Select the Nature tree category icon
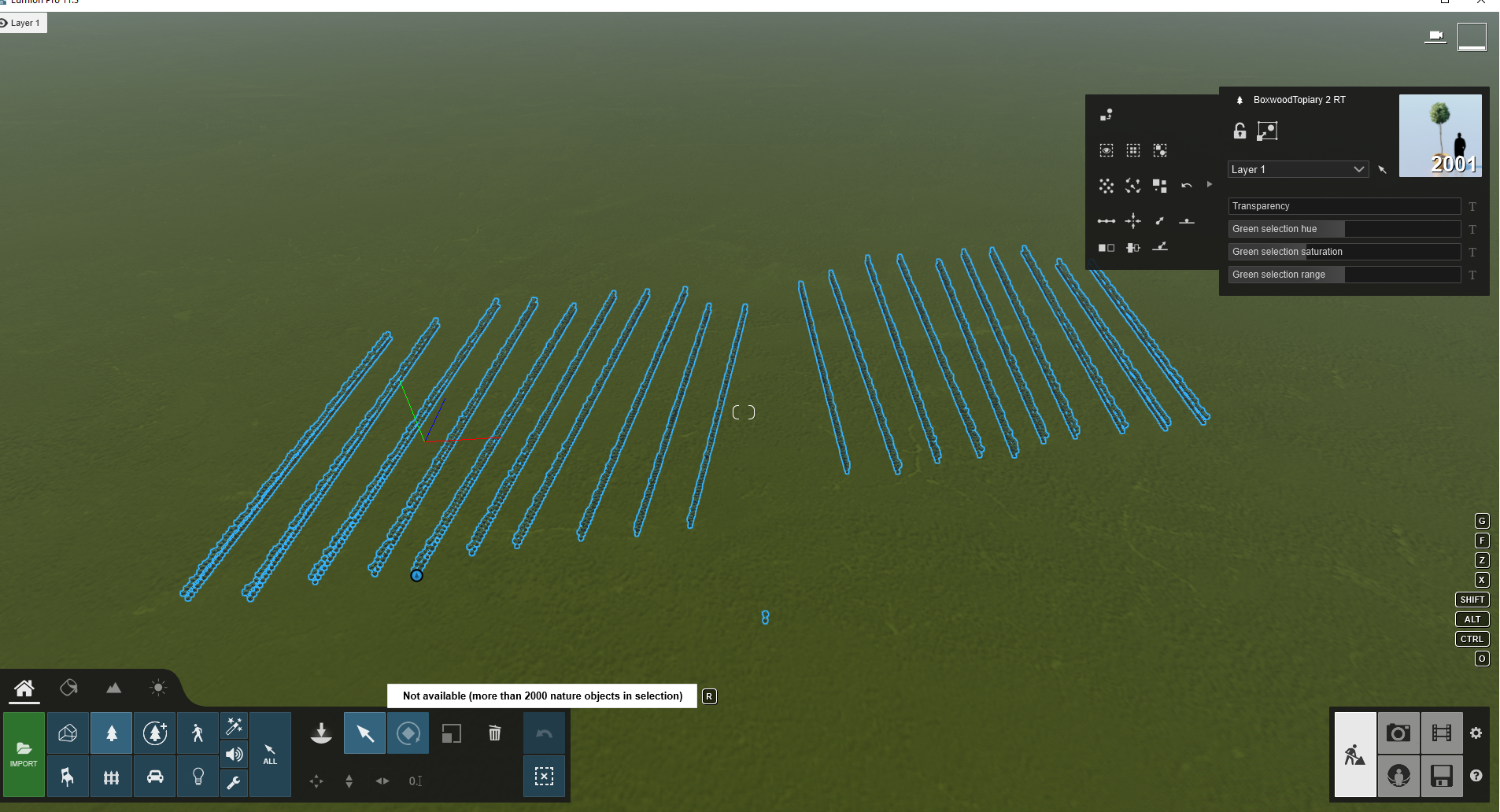 [x=112, y=733]
